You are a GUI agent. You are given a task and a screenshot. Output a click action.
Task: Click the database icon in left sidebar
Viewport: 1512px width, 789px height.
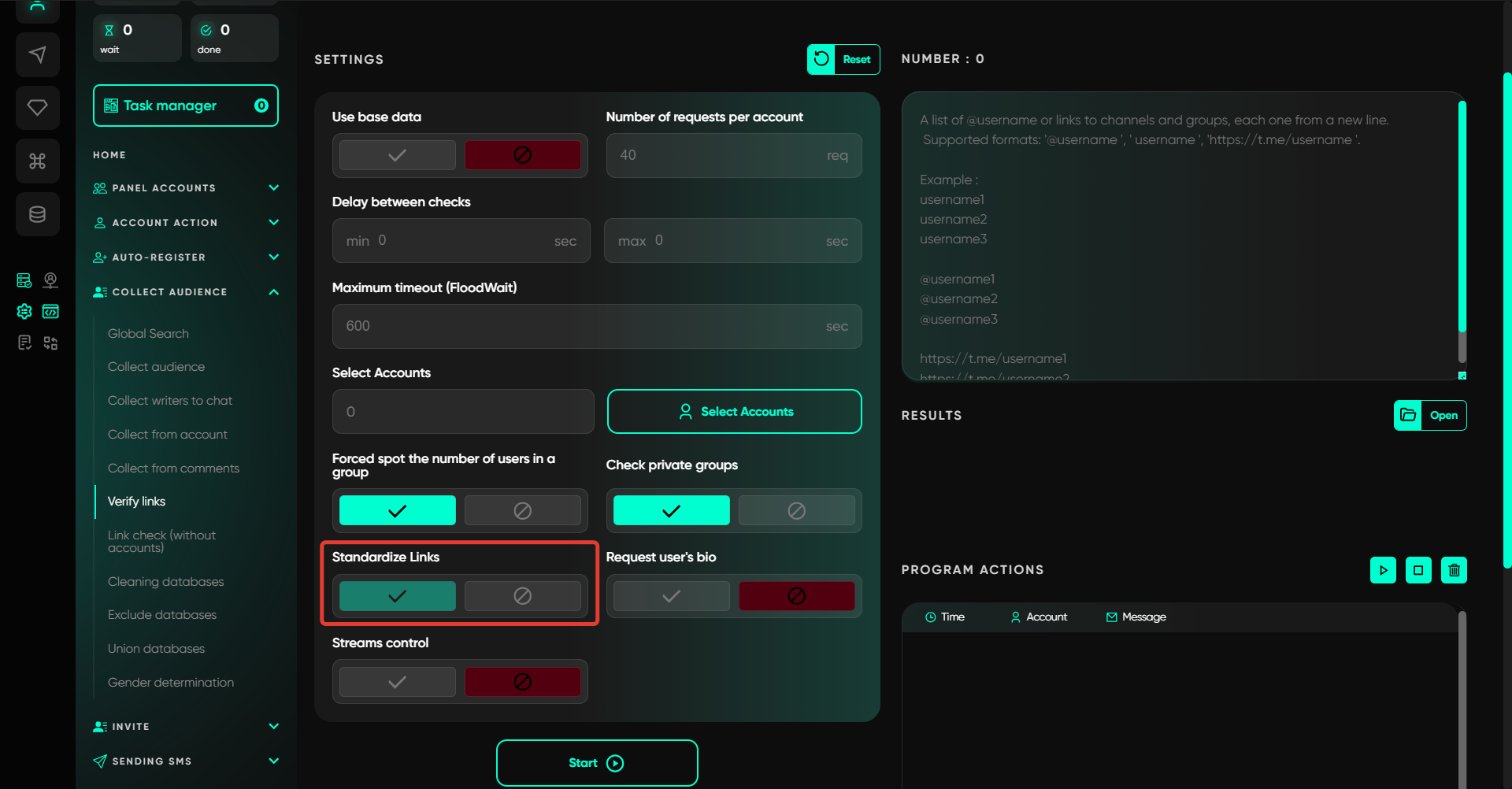(x=37, y=214)
